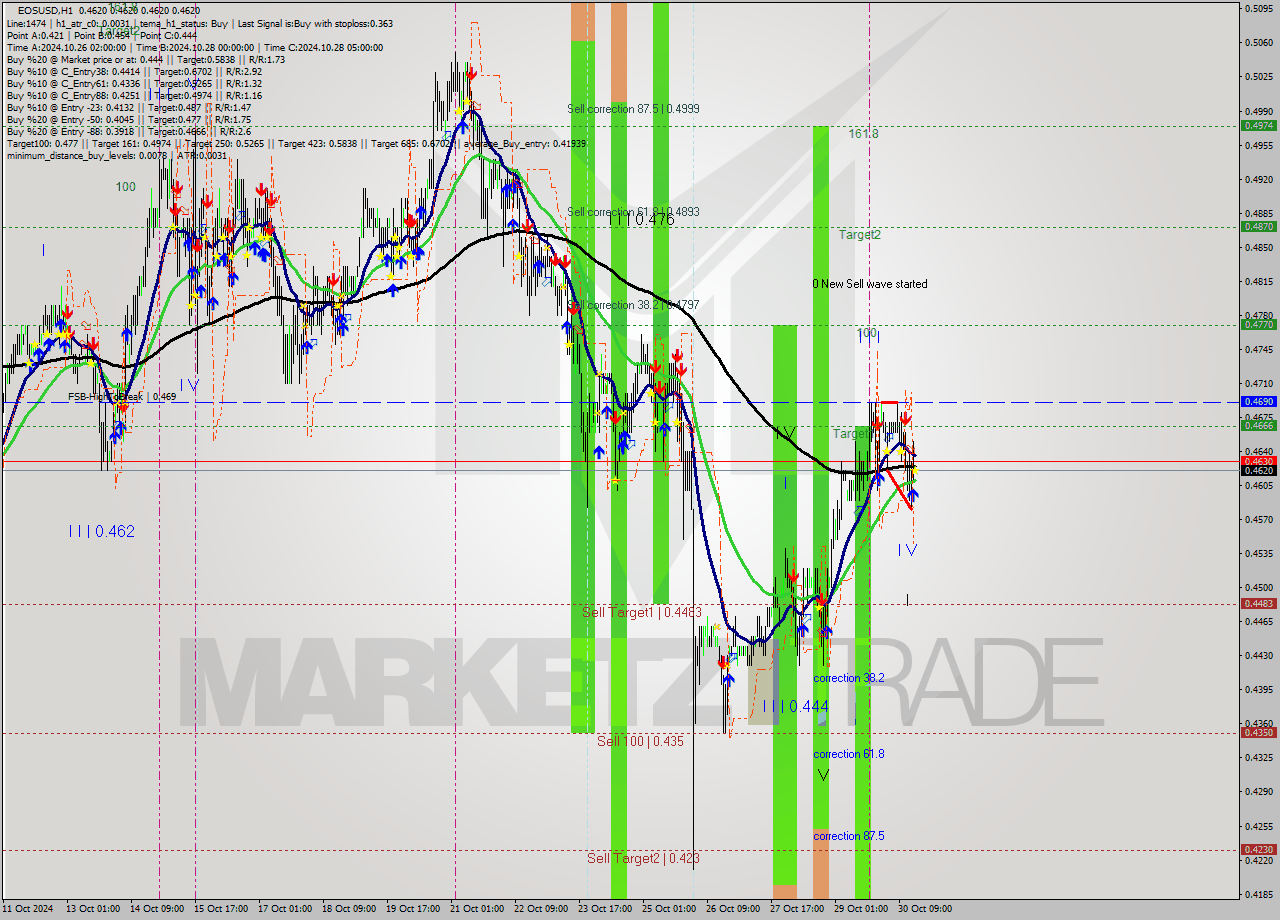
Task: Select the 'Sell Target2 | 0.423' label
Action: (643, 859)
